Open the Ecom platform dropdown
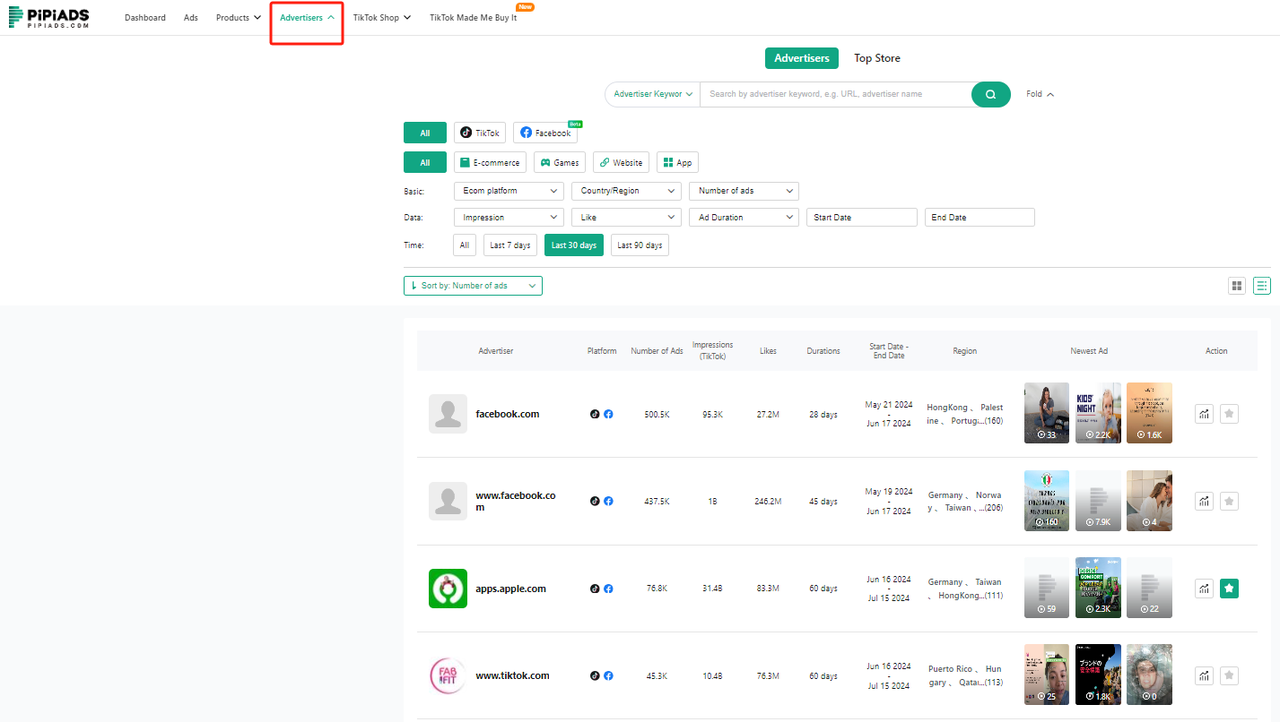The width and height of the screenshot is (1280, 722). pos(508,191)
